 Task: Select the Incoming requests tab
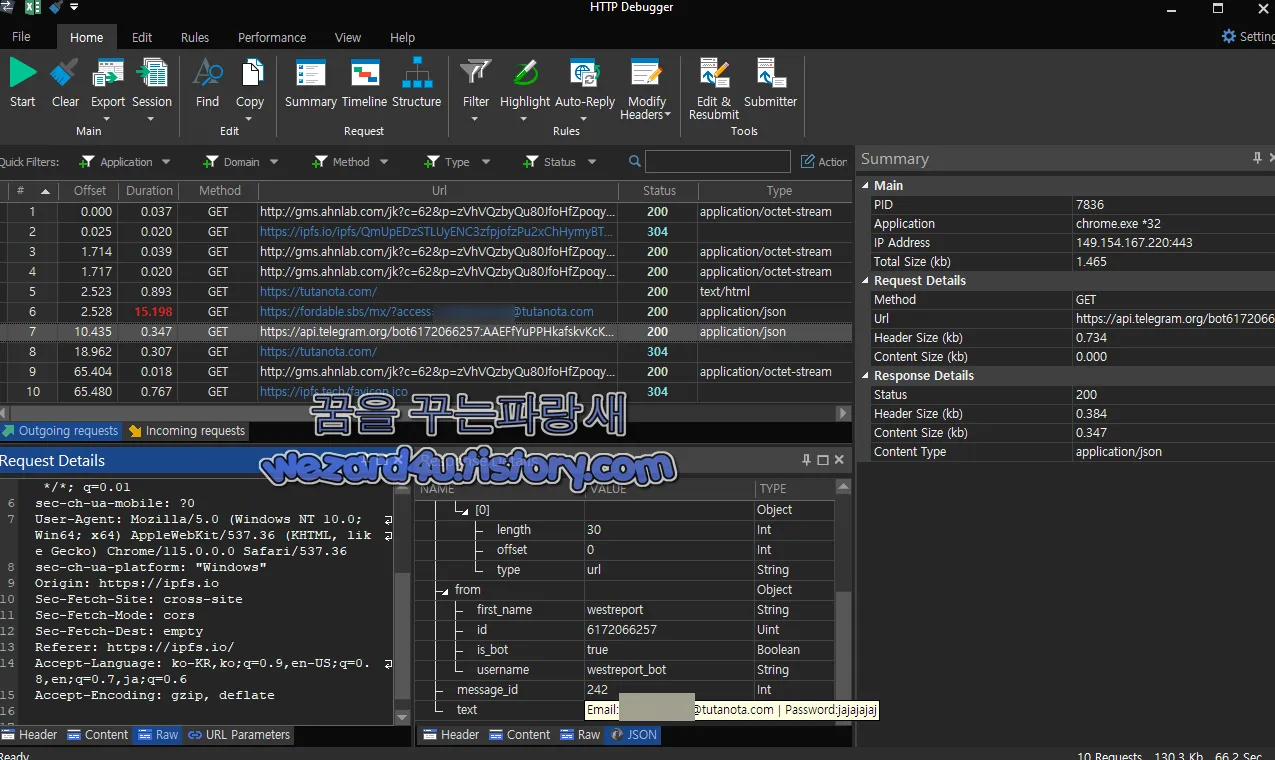pos(186,431)
